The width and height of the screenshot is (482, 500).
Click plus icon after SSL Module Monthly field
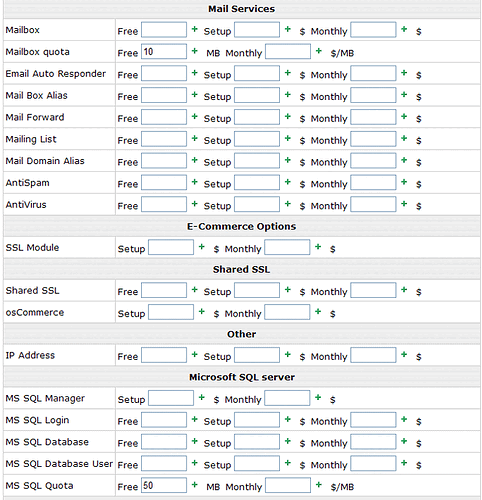(x=318, y=247)
